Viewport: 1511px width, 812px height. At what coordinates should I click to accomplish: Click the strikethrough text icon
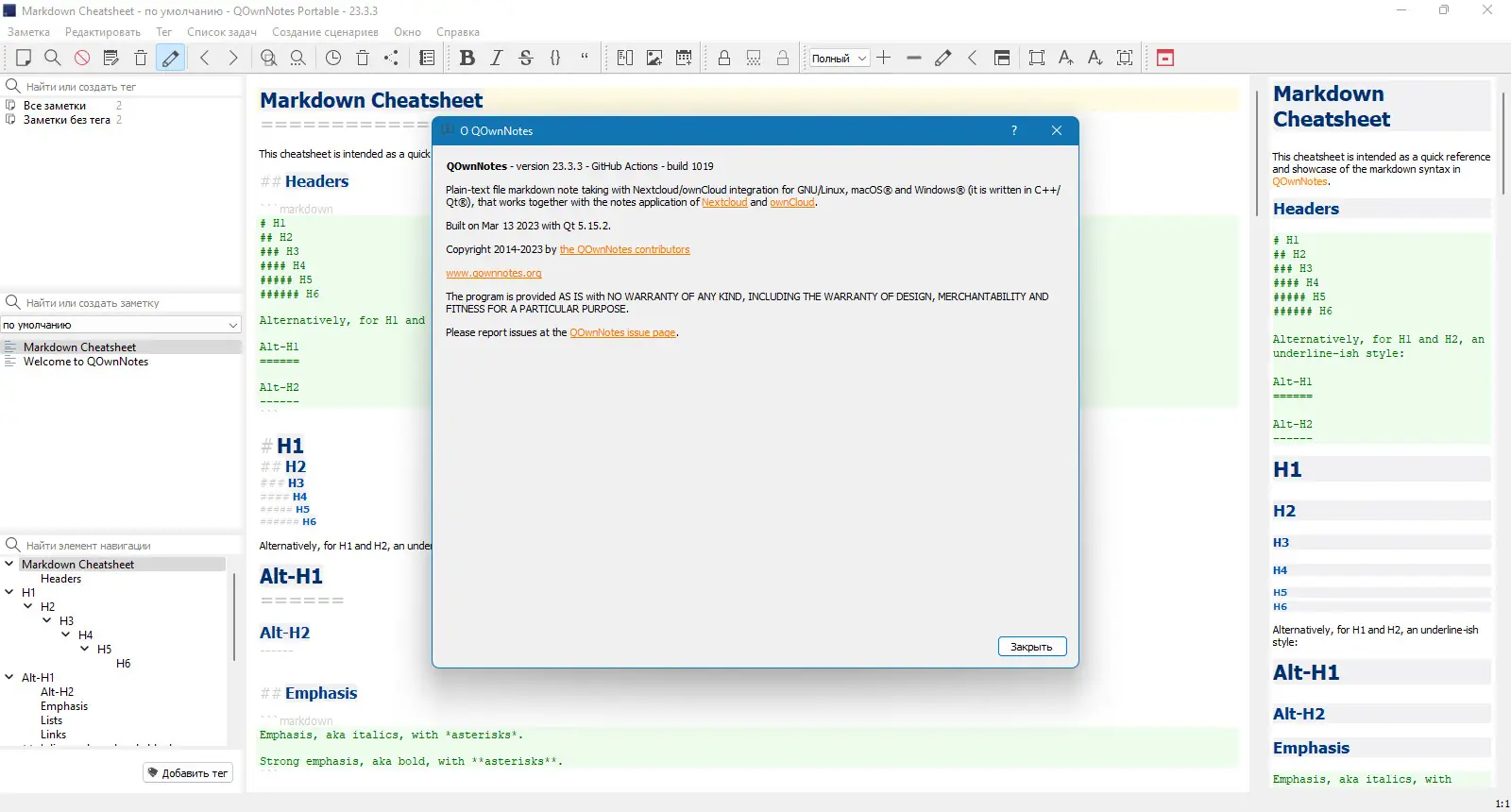tap(526, 58)
